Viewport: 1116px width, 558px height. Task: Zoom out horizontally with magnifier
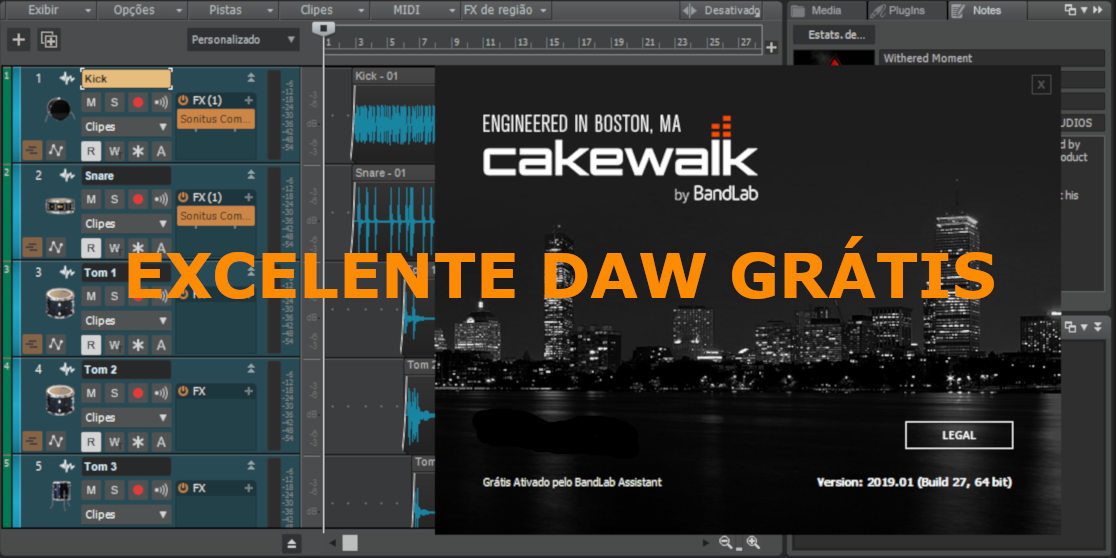(x=726, y=542)
